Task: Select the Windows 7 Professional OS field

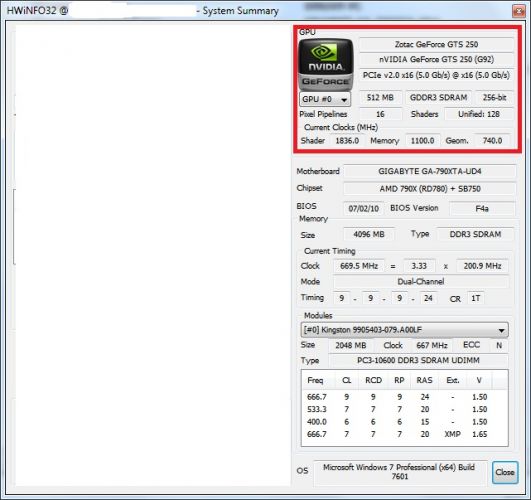Action: (x=400, y=472)
